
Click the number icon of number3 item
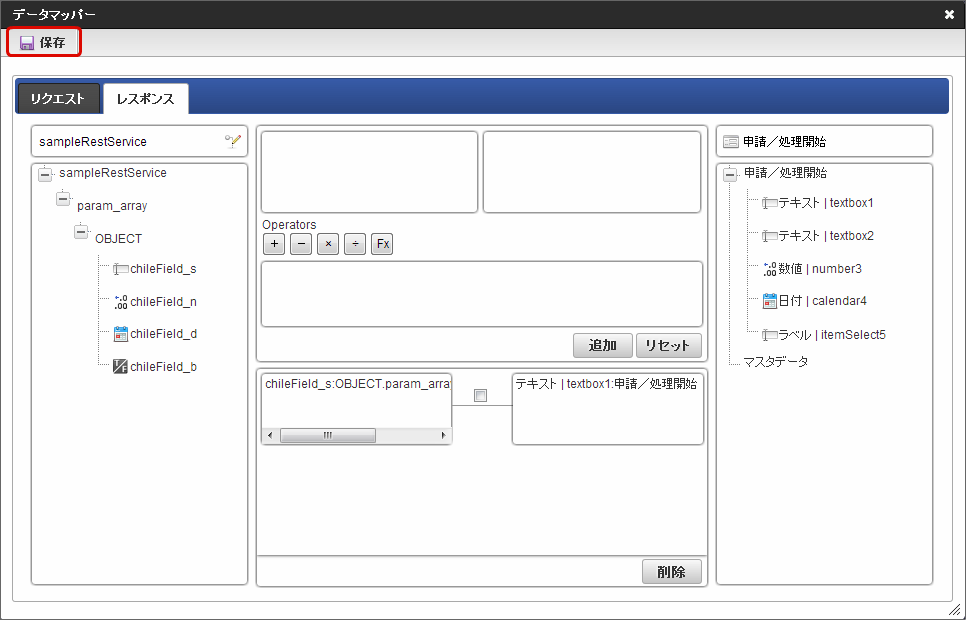point(769,269)
